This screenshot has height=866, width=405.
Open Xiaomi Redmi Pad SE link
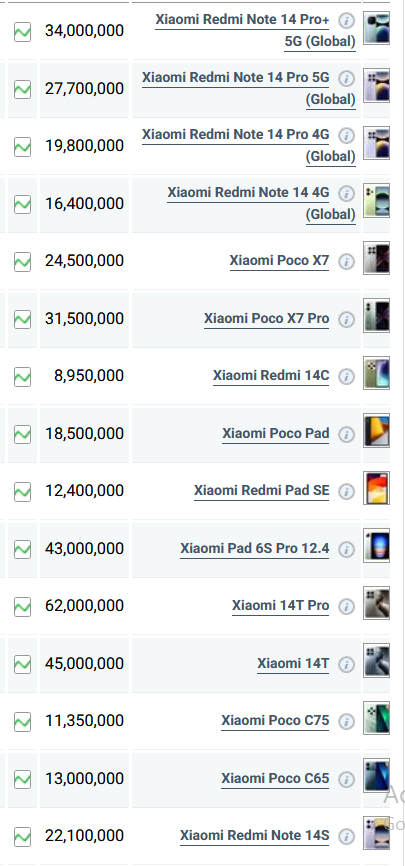point(261,490)
